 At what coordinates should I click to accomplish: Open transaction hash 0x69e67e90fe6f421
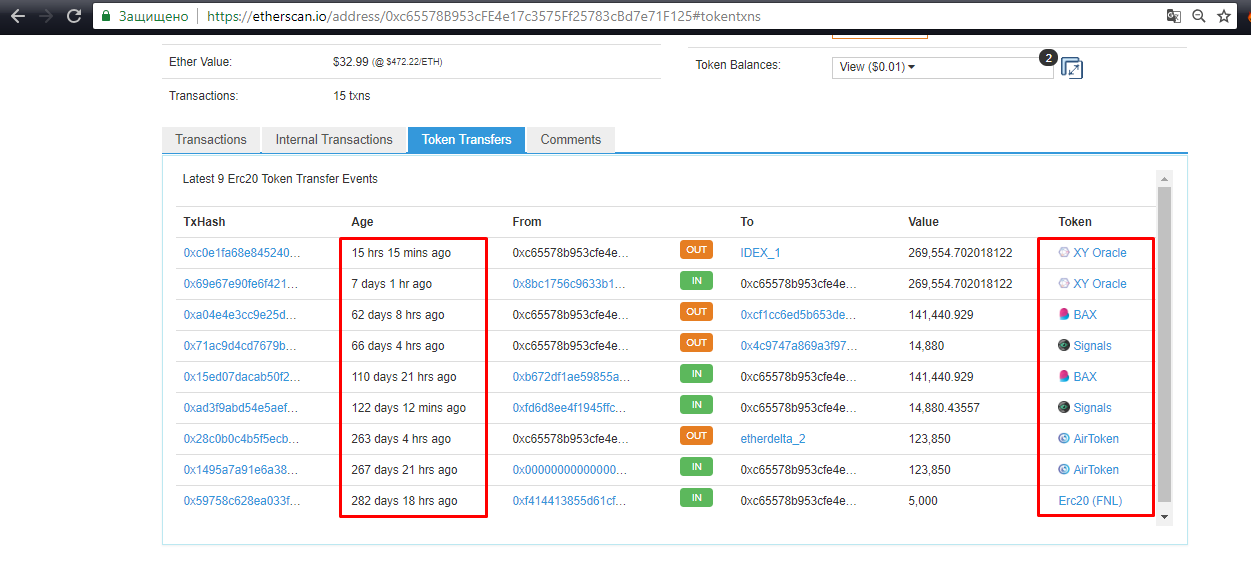(241, 284)
